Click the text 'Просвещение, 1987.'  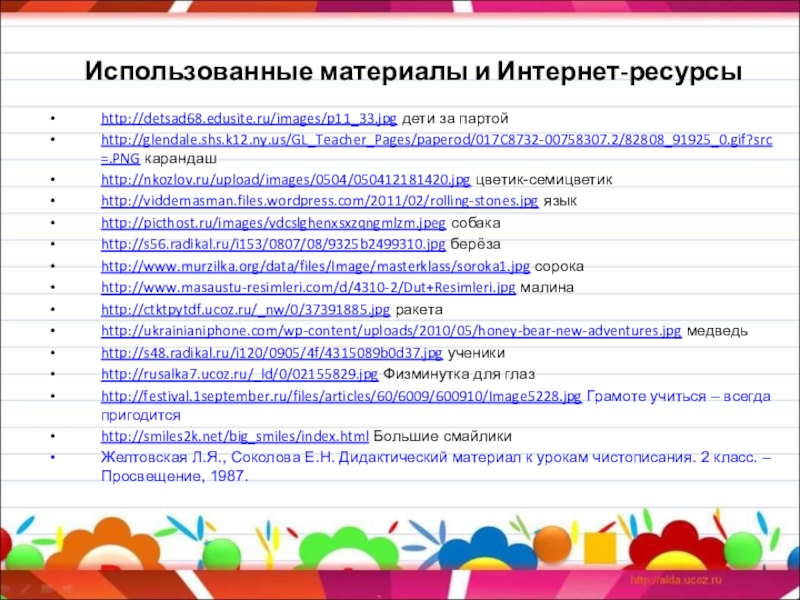point(174,477)
